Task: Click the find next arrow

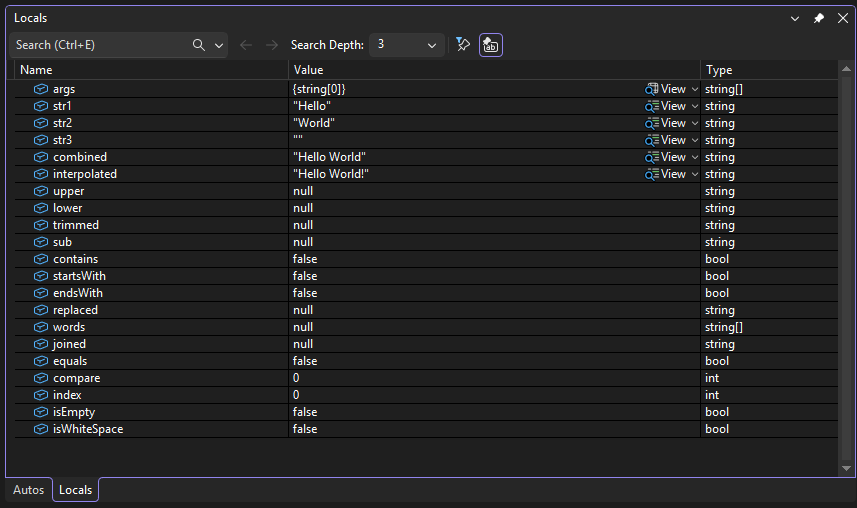Action: coord(272,45)
